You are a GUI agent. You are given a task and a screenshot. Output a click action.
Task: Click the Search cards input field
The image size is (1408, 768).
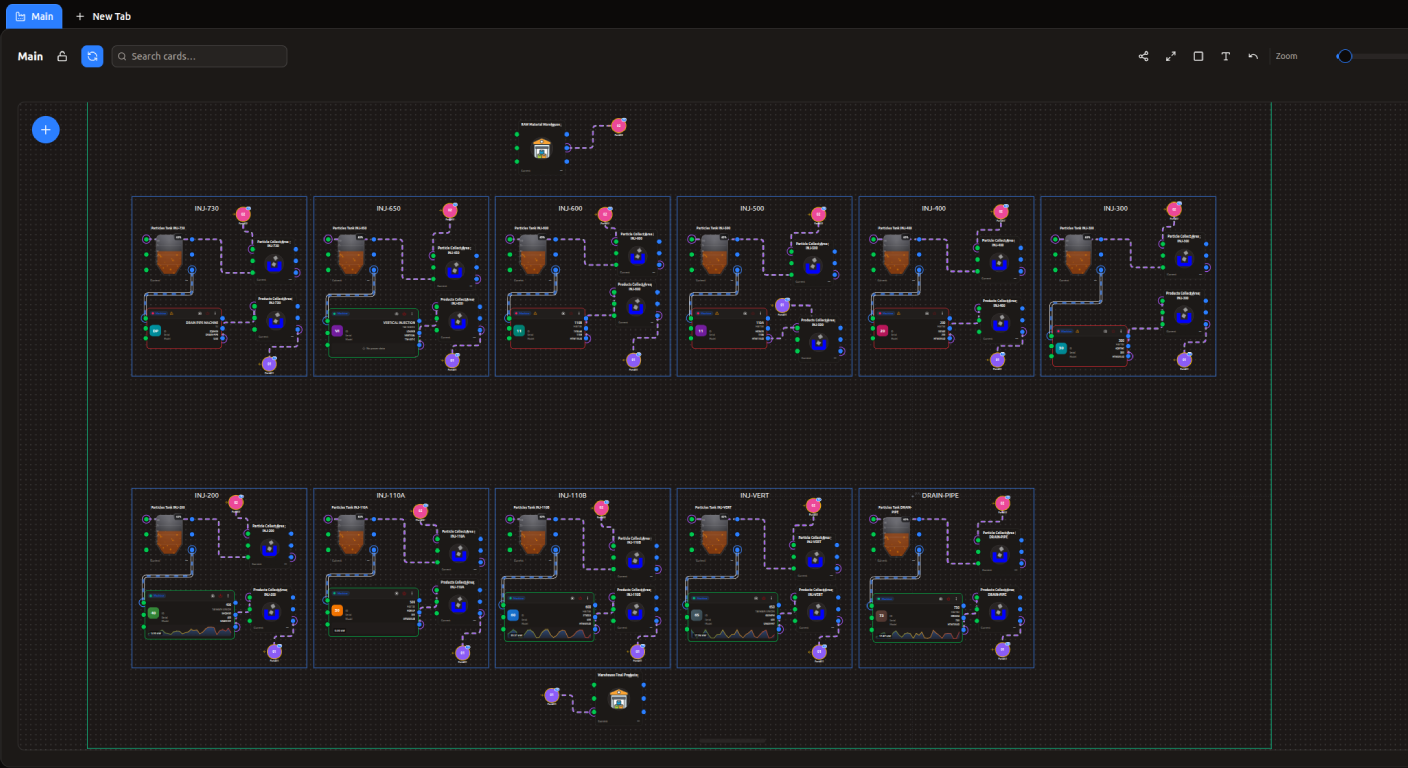click(200, 56)
